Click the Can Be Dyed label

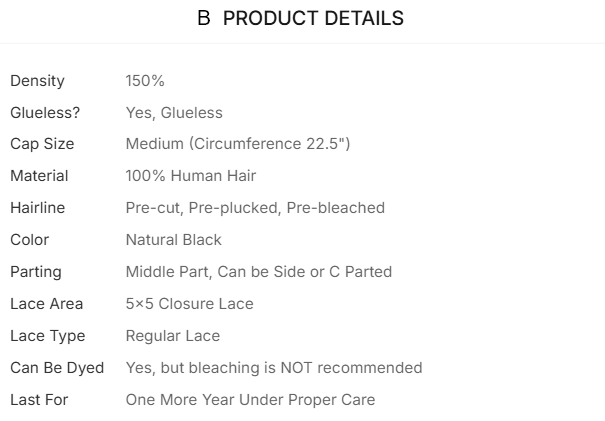tap(57, 368)
